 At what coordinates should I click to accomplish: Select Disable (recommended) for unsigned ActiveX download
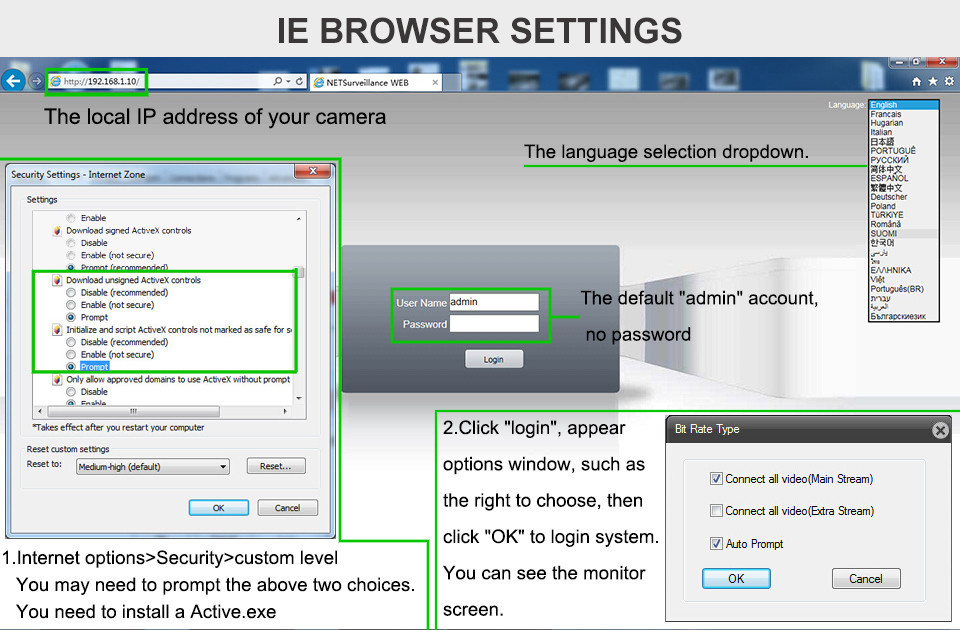[x=70, y=293]
